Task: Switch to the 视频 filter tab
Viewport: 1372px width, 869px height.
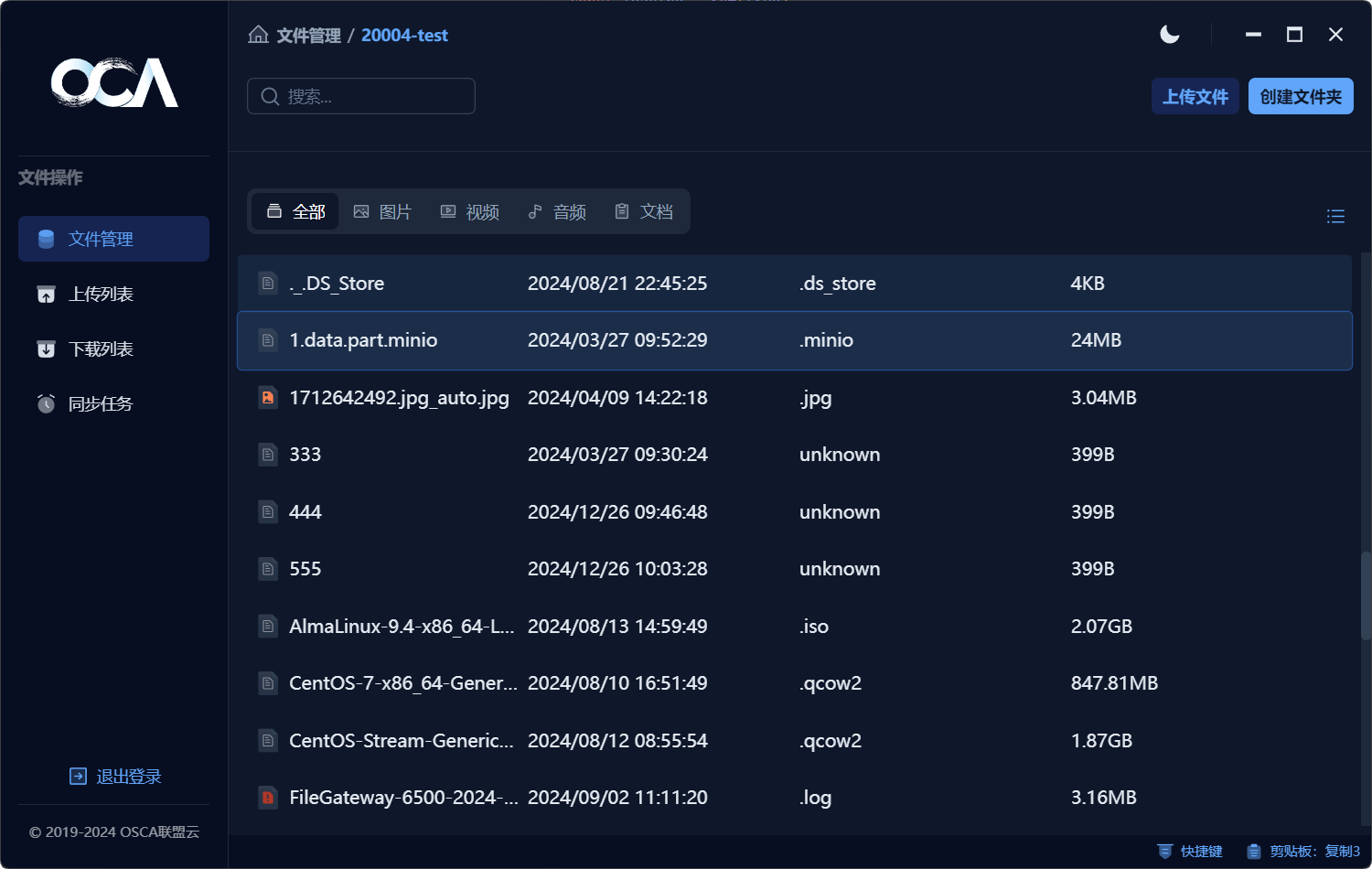Action: click(x=470, y=211)
